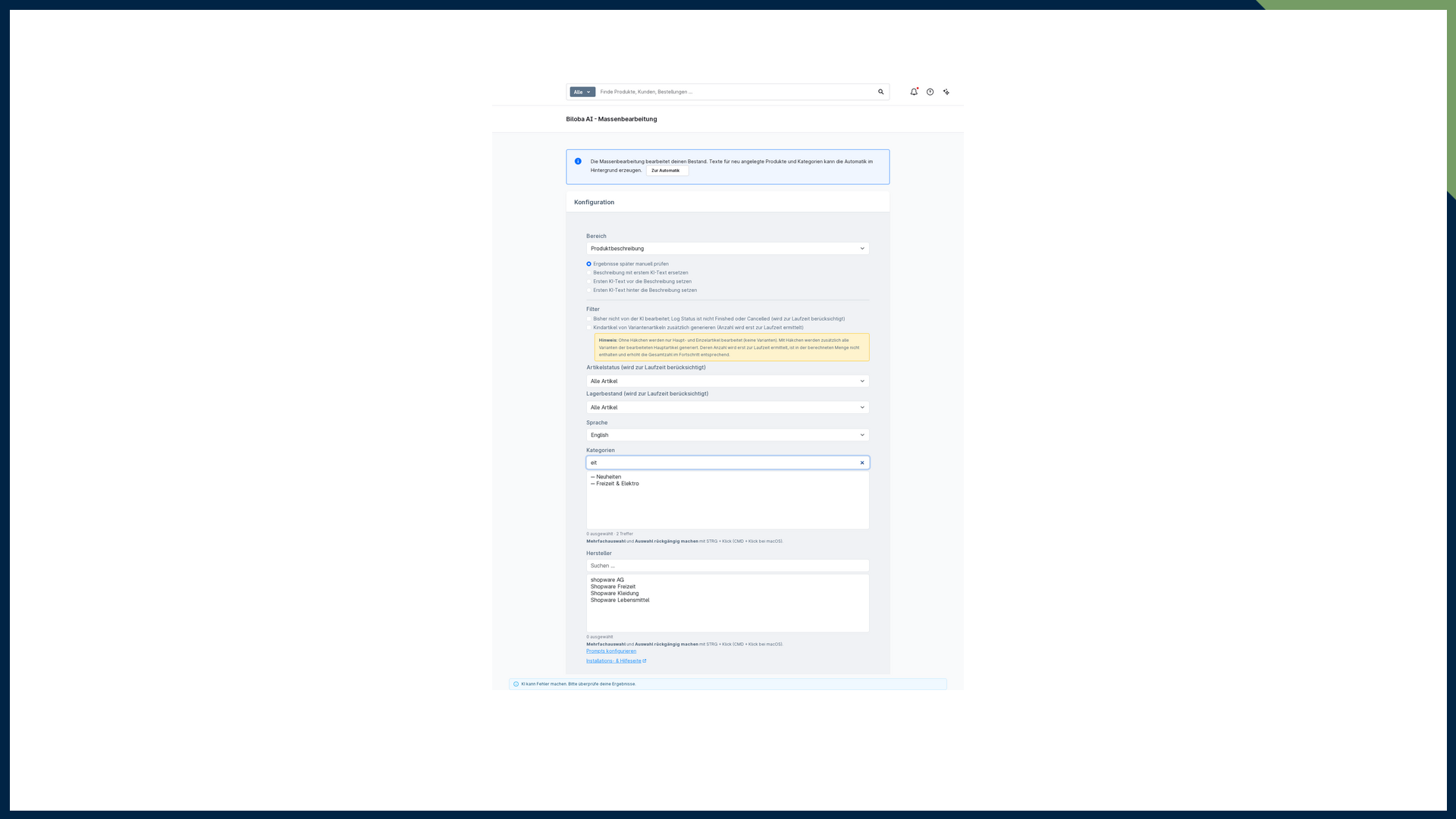Open the notifications bell
The image size is (1456, 819).
pyautogui.click(x=914, y=92)
